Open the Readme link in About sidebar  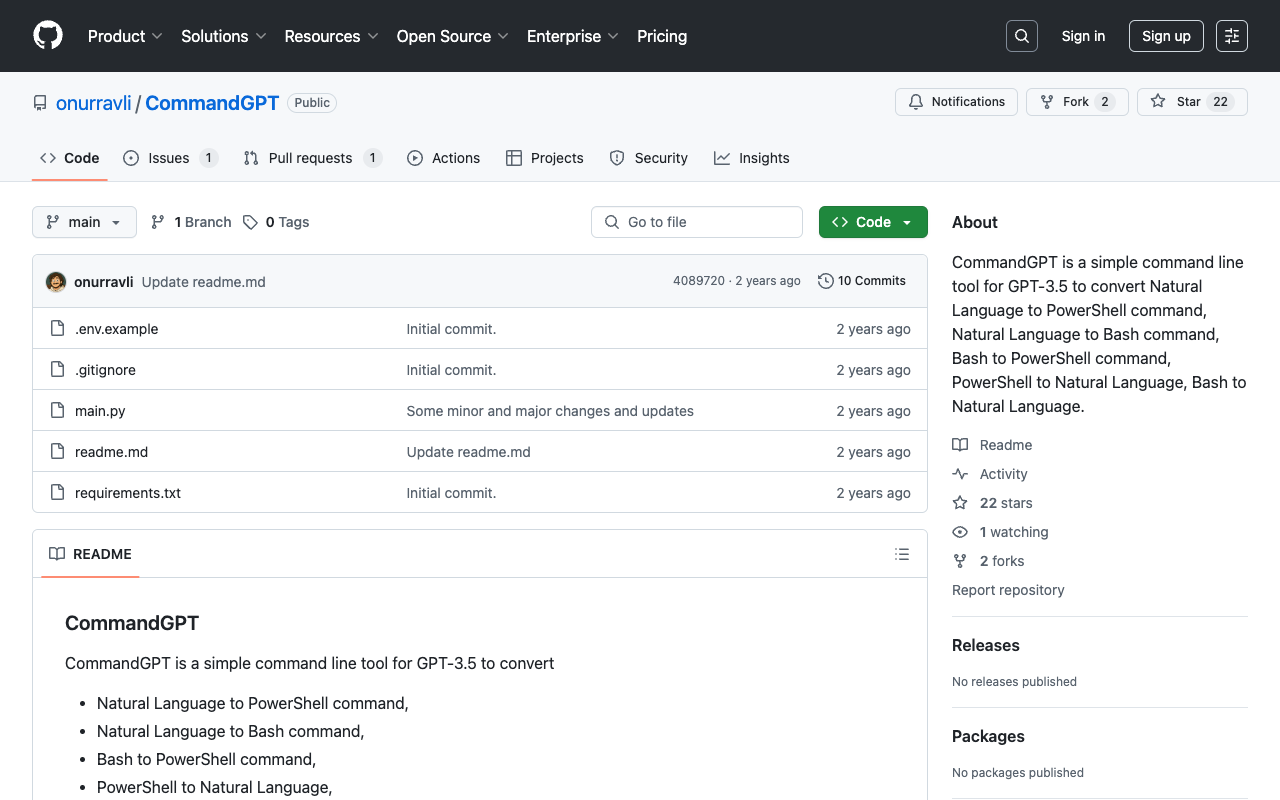tap(992, 445)
